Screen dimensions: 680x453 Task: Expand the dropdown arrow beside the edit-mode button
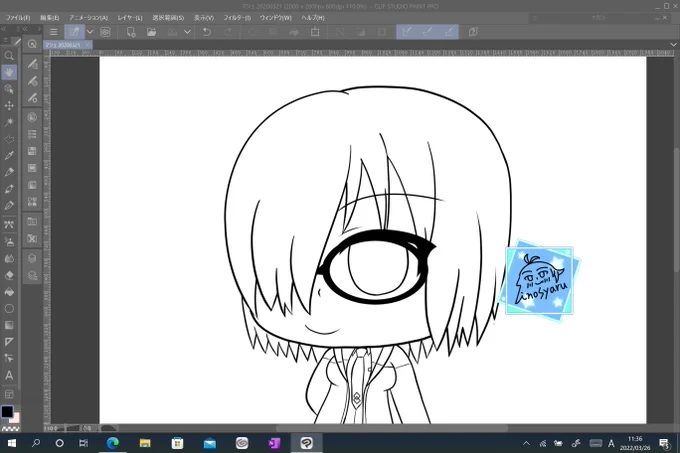[90, 32]
